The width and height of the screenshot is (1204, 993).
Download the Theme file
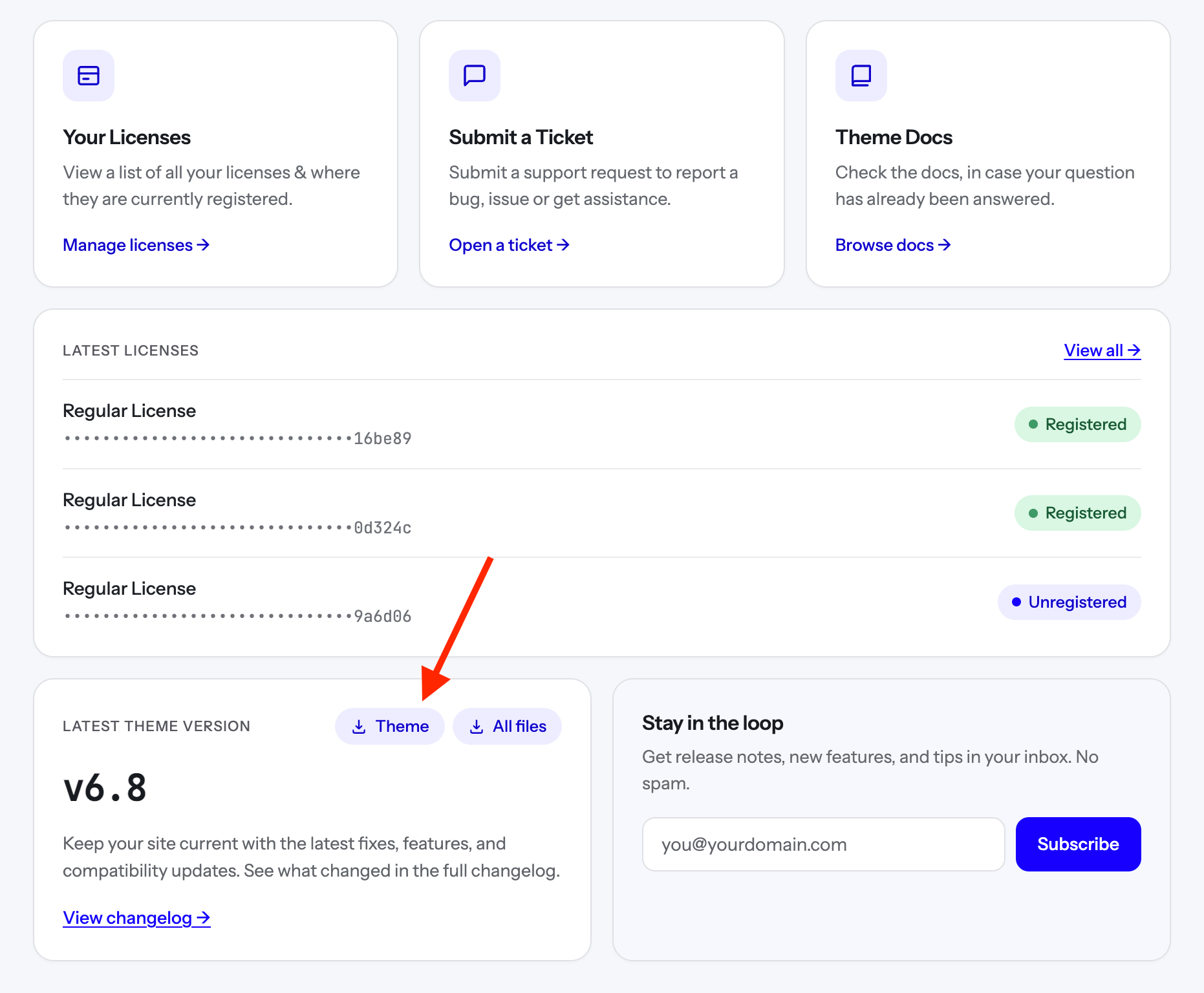coord(390,727)
